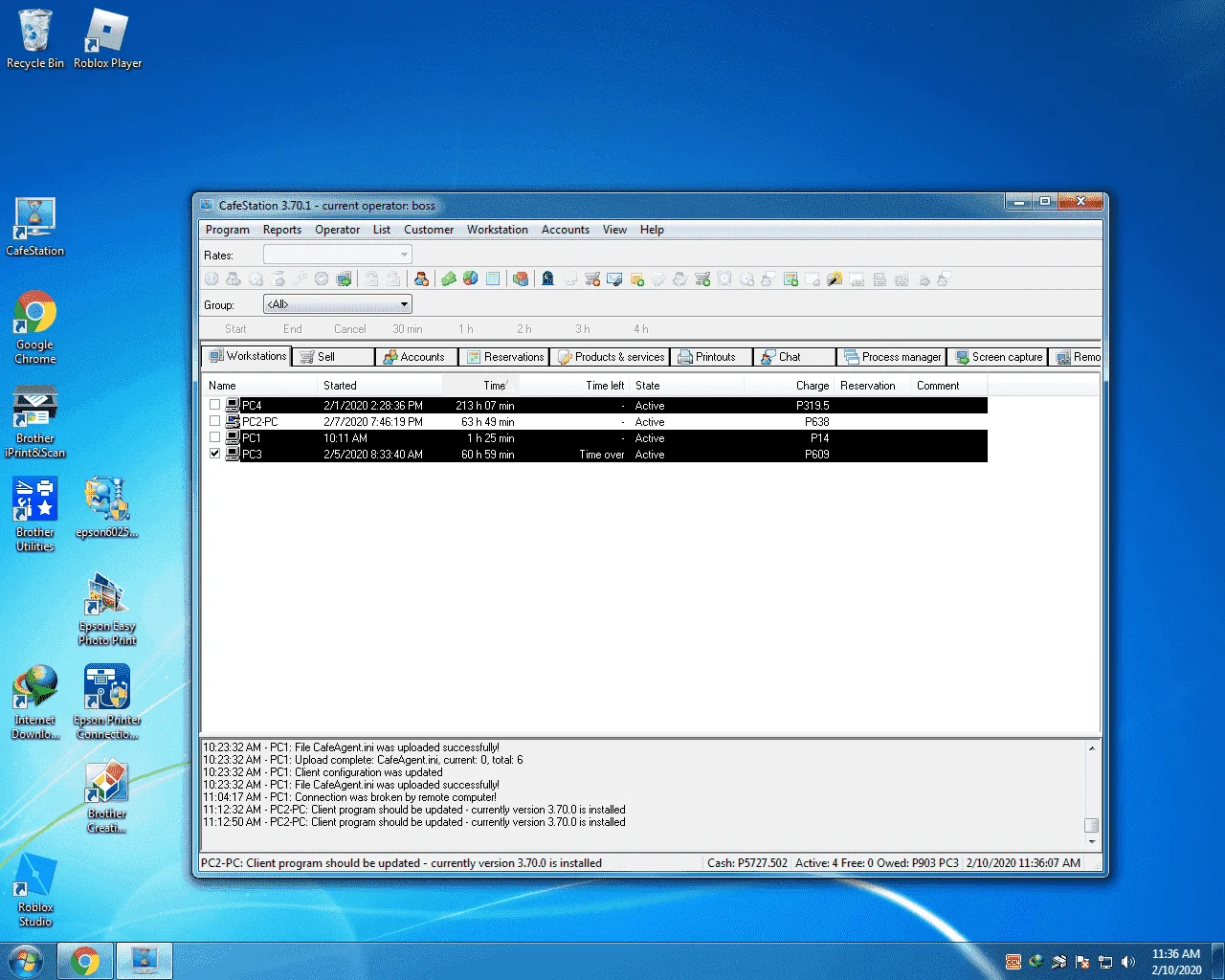Click the volume speaker tray icon
Viewport: 1225px width, 980px height.
point(1128,962)
